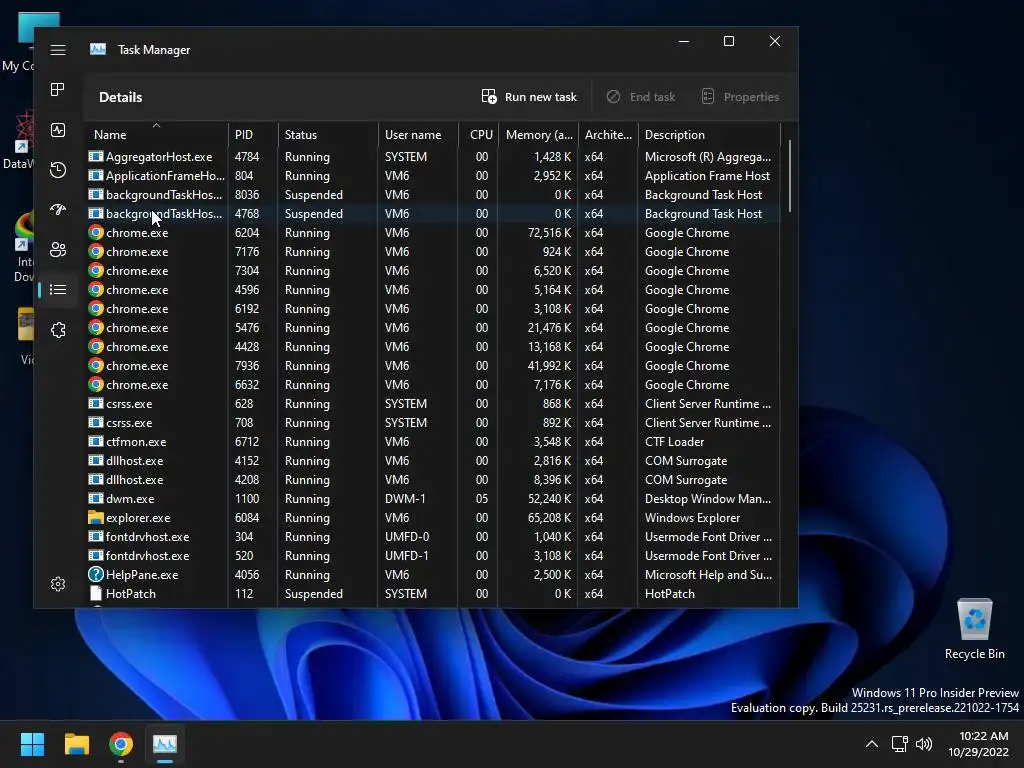Open the volume speaker tray icon
This screenshot has height=768, width=1024.
point(924,744)
